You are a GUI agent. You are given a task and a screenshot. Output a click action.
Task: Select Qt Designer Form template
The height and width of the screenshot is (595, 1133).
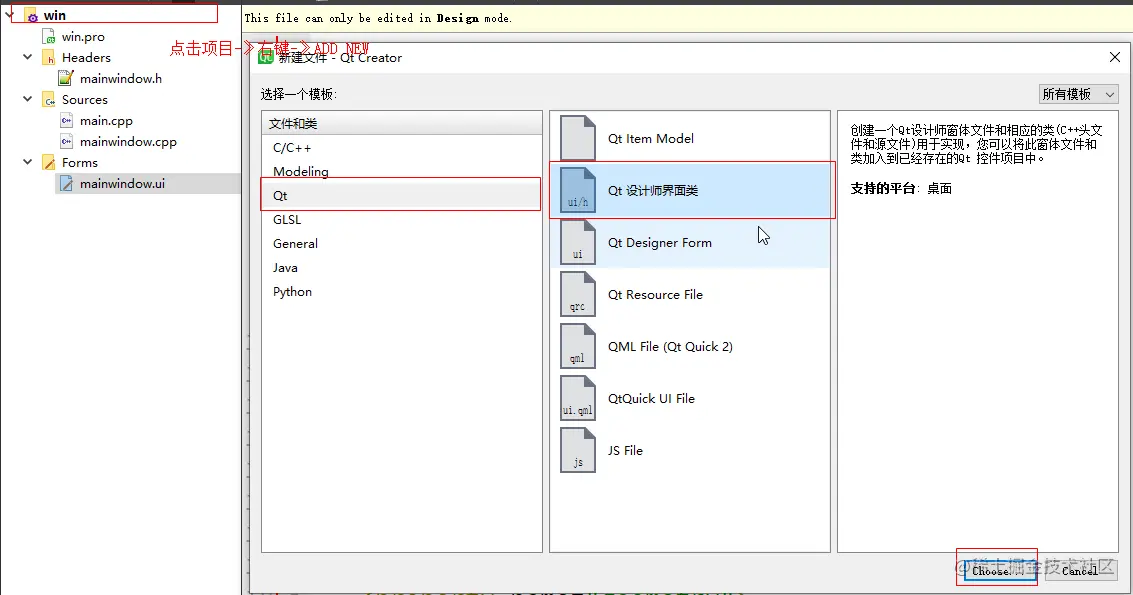coord(690,242)
